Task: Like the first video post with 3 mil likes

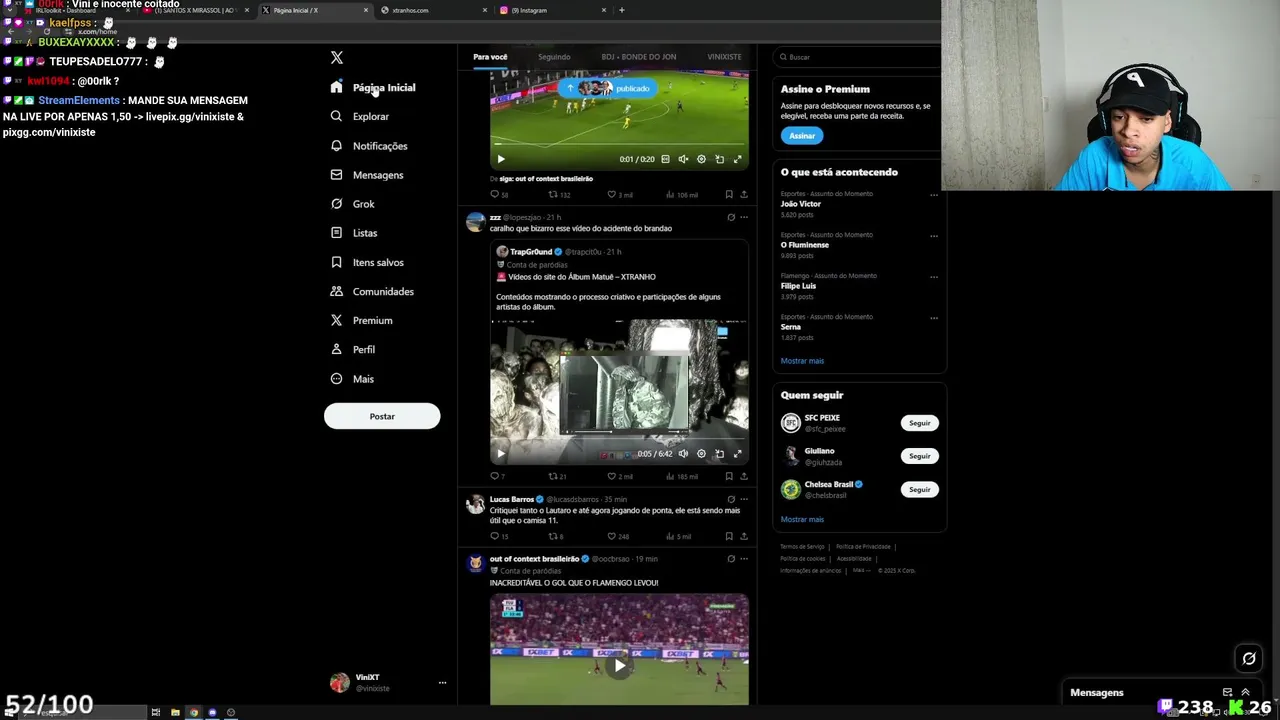Action: [x=611, y=194]
